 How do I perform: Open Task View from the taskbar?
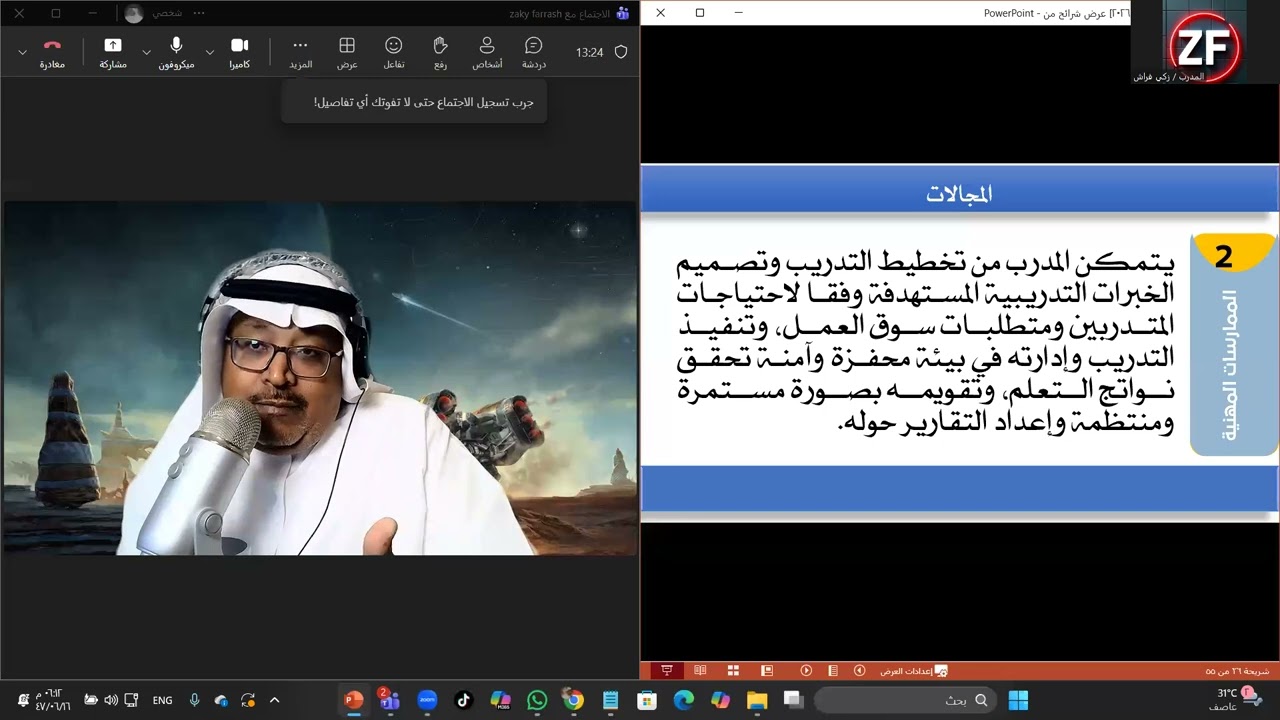pyautogui.click(x=794, y=700)
